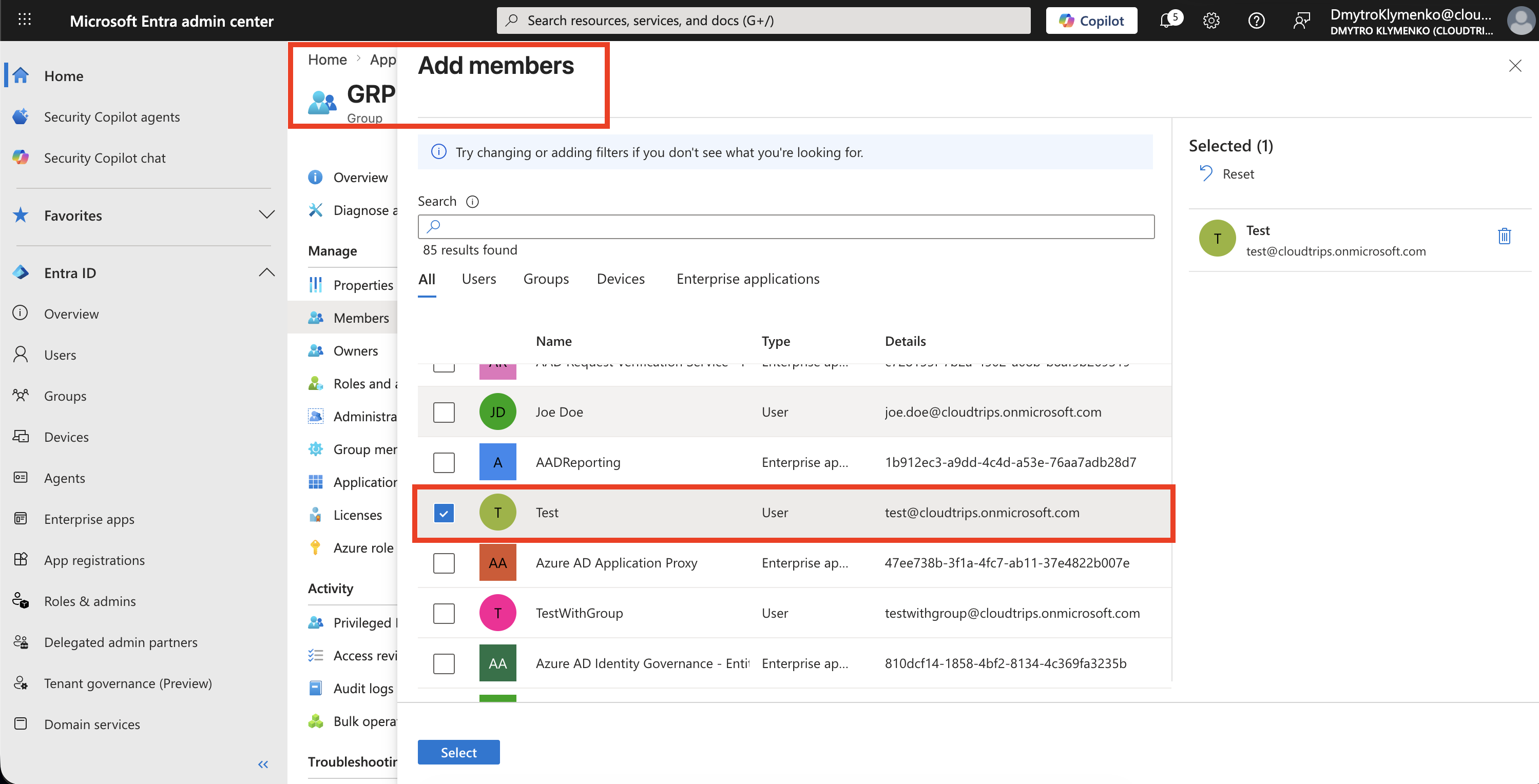Open Licenses menu item

357,515
